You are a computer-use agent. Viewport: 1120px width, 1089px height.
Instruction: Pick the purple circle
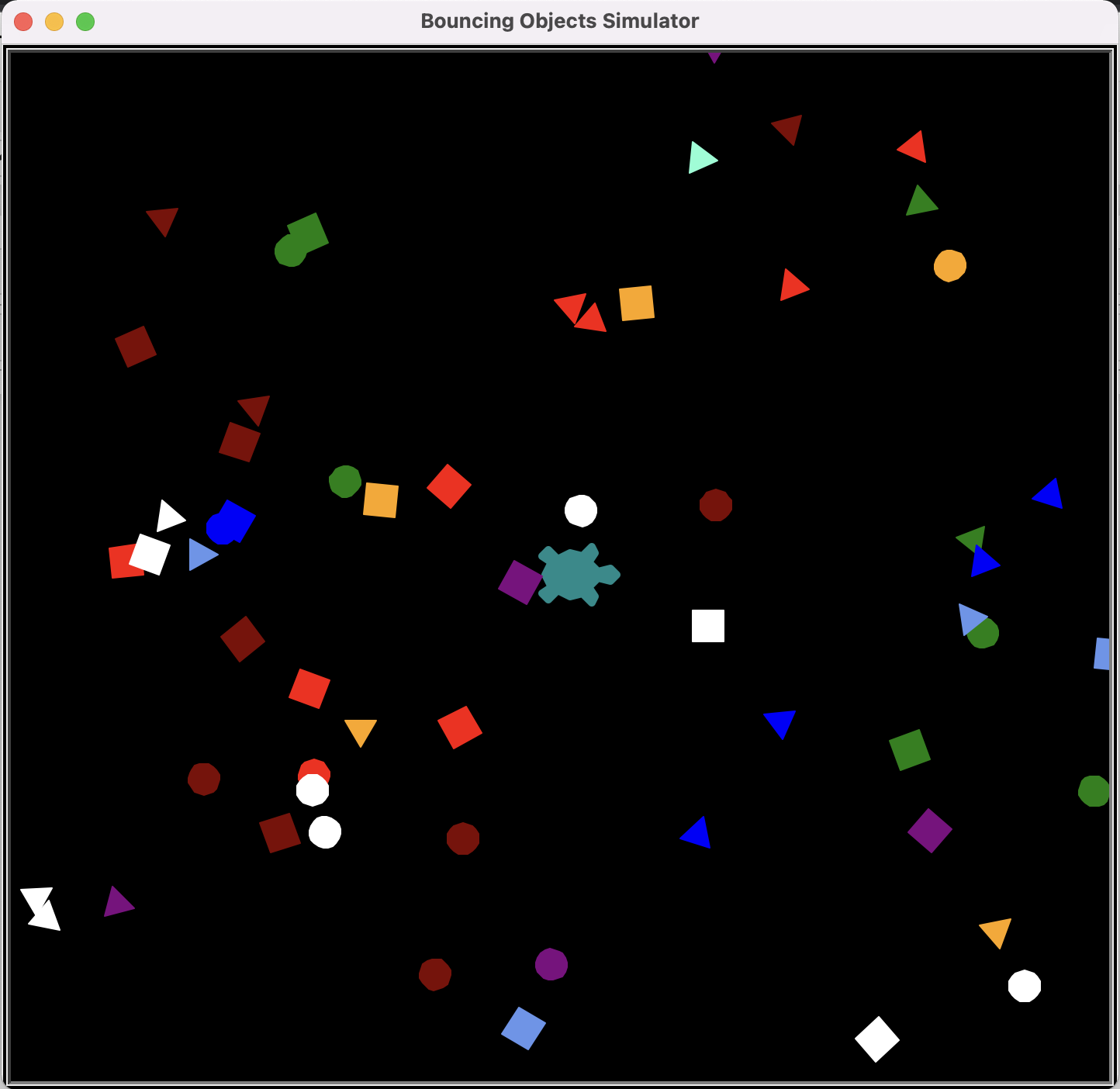pyautogui.click(x=551, y=964)
